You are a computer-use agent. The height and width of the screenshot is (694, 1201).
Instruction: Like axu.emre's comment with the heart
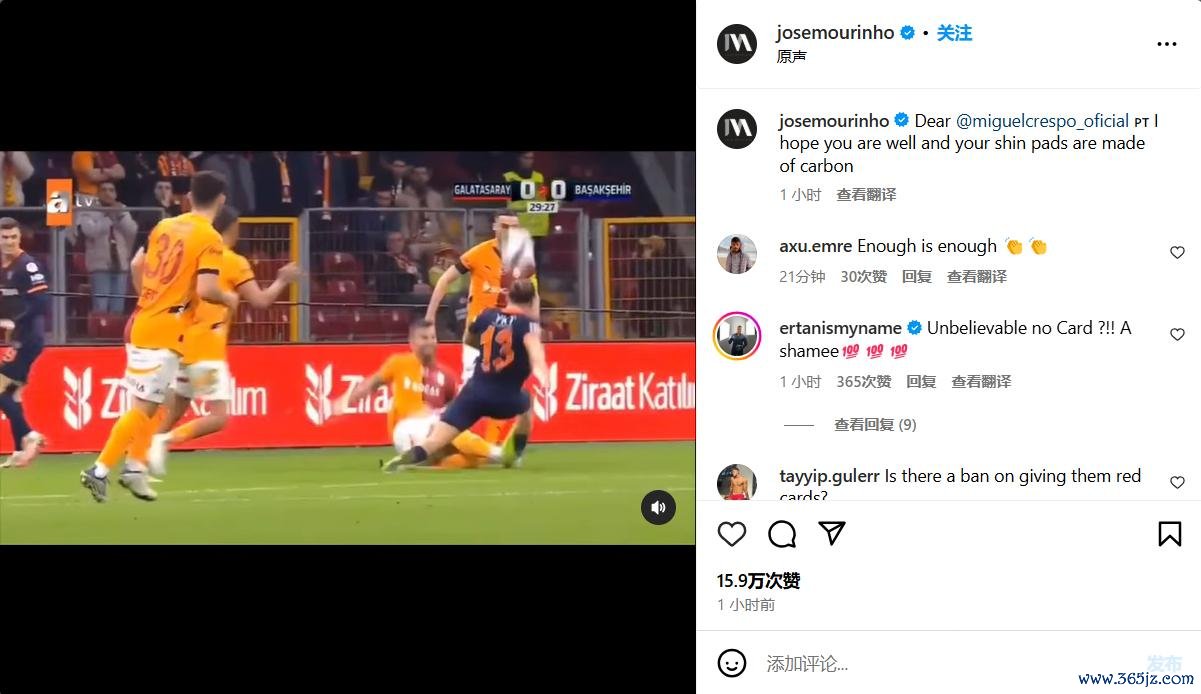(1177, 253)
